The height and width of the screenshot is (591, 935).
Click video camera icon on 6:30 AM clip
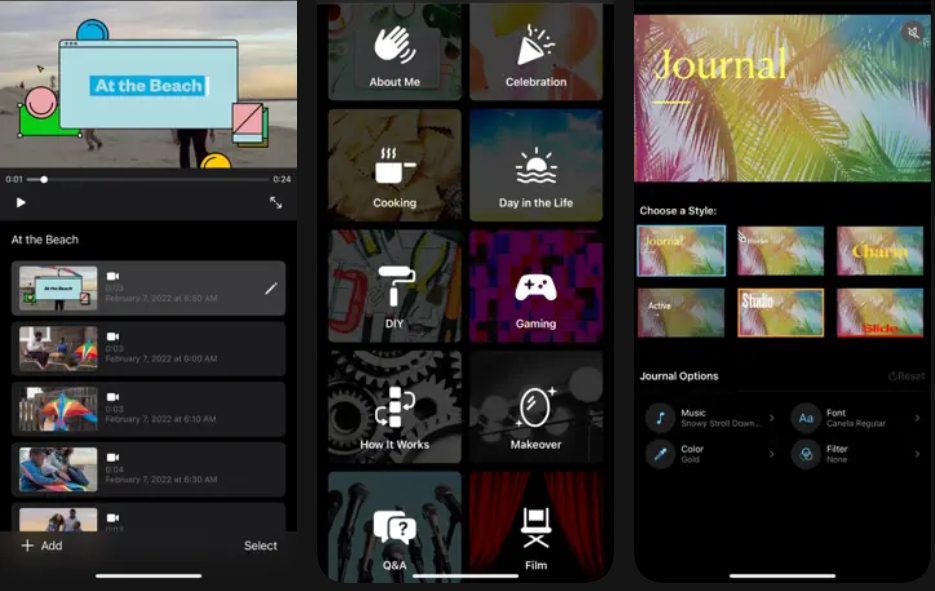113,457
